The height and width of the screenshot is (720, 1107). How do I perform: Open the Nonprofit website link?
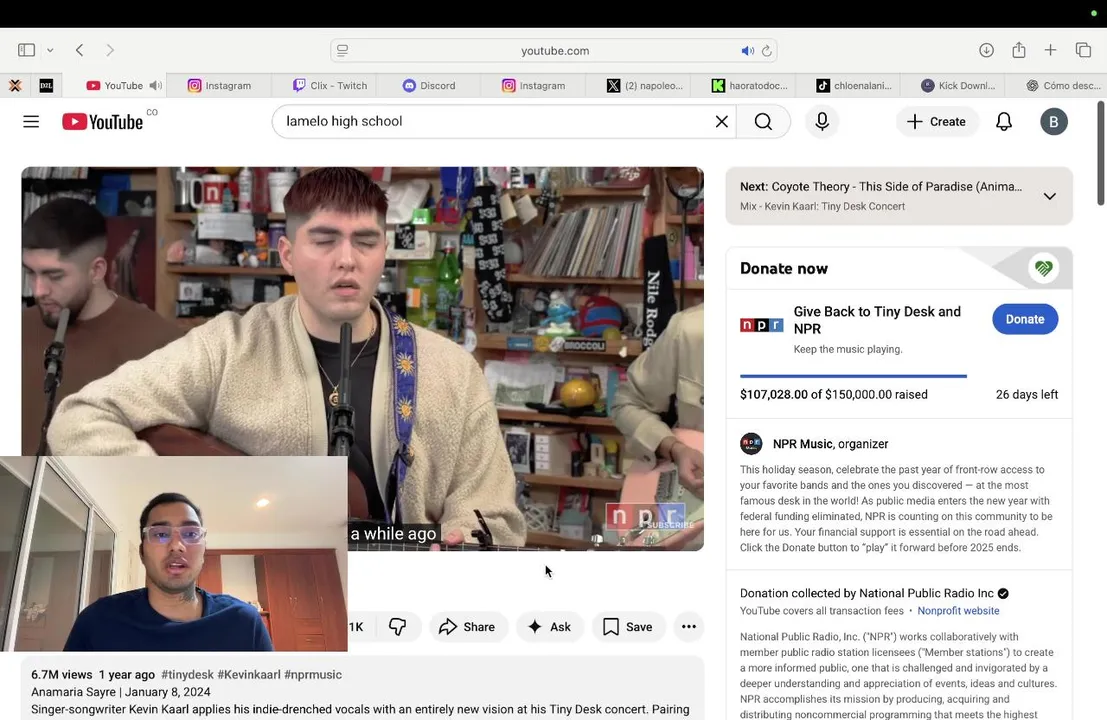click(x=958, y=611)
